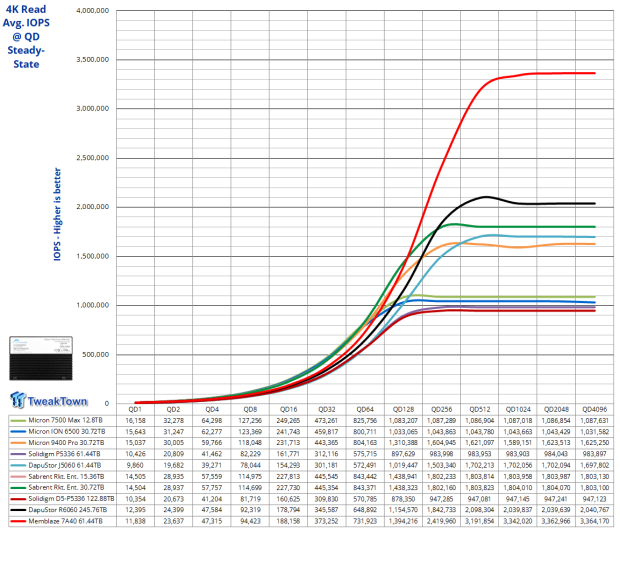This screenshot has height=568, width=620.
Task: Click the purple Solidigm P5336 61.44TB legend line
Action: (x=18, y=454)
